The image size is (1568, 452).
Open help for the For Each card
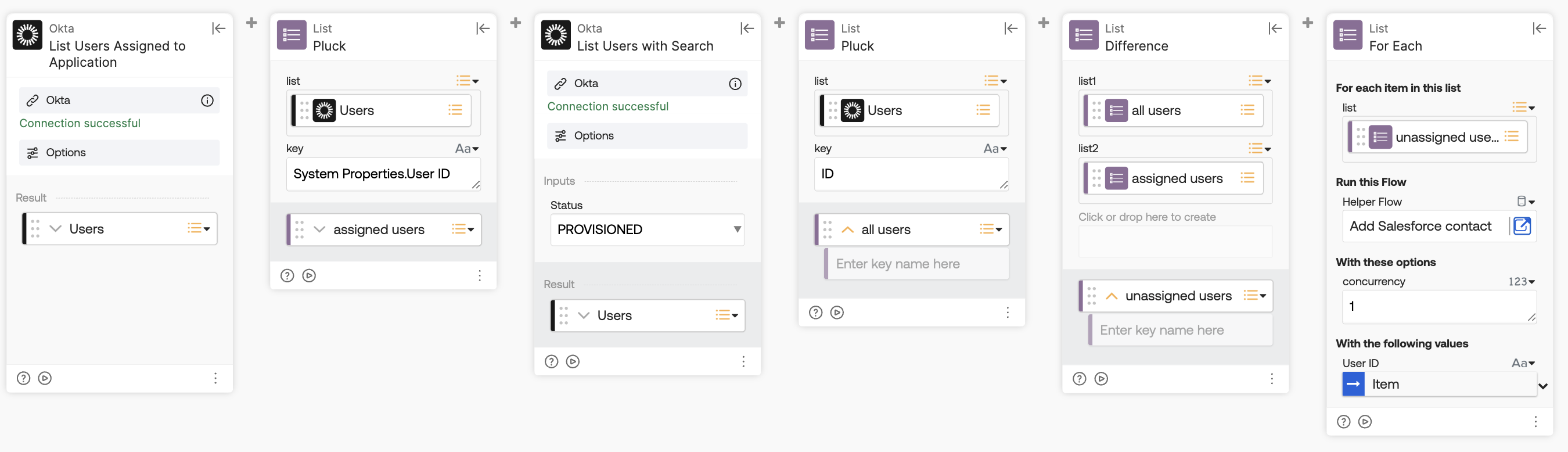[1343, 422]
